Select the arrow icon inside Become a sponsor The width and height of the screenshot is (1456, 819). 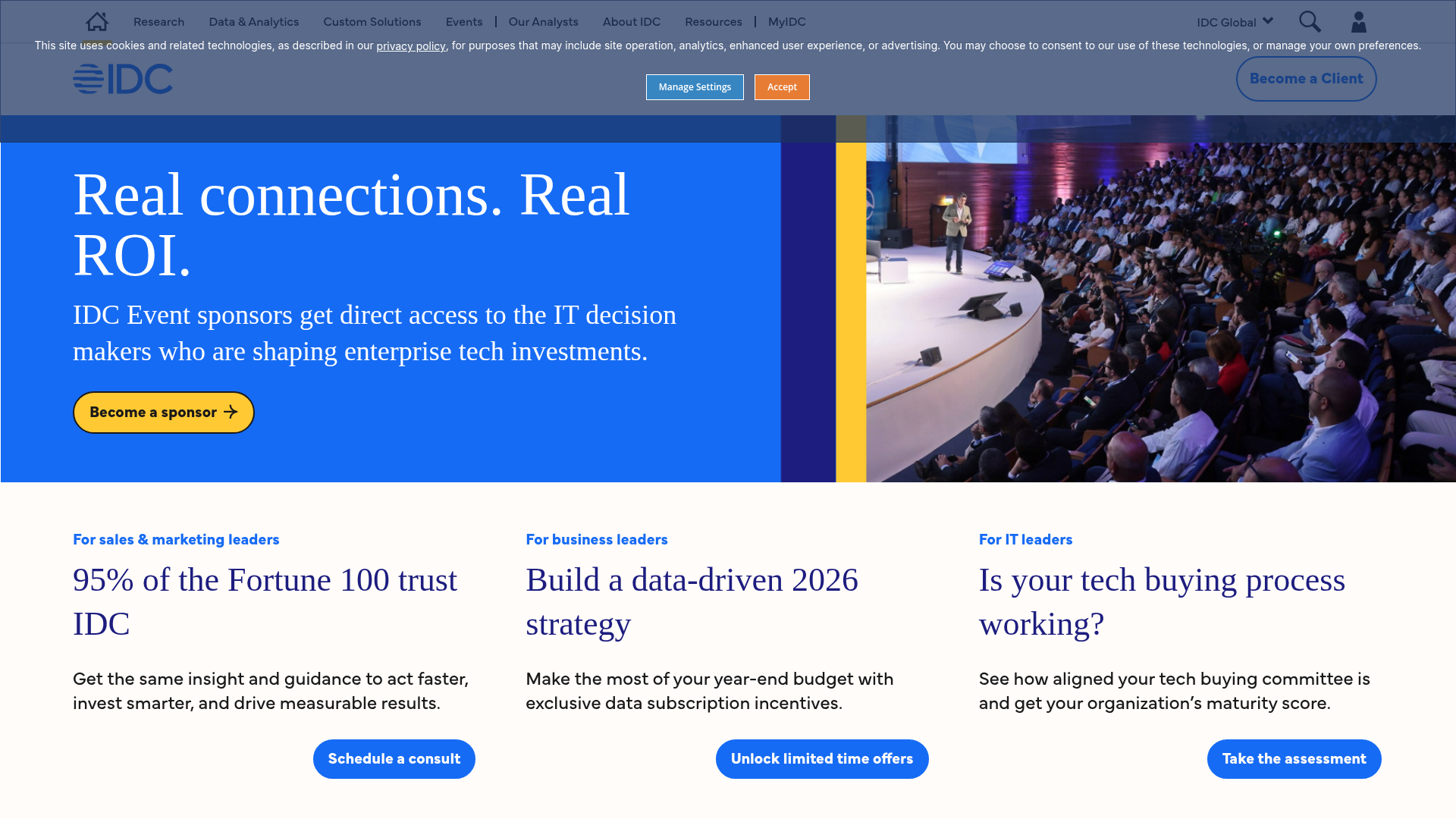231,412
